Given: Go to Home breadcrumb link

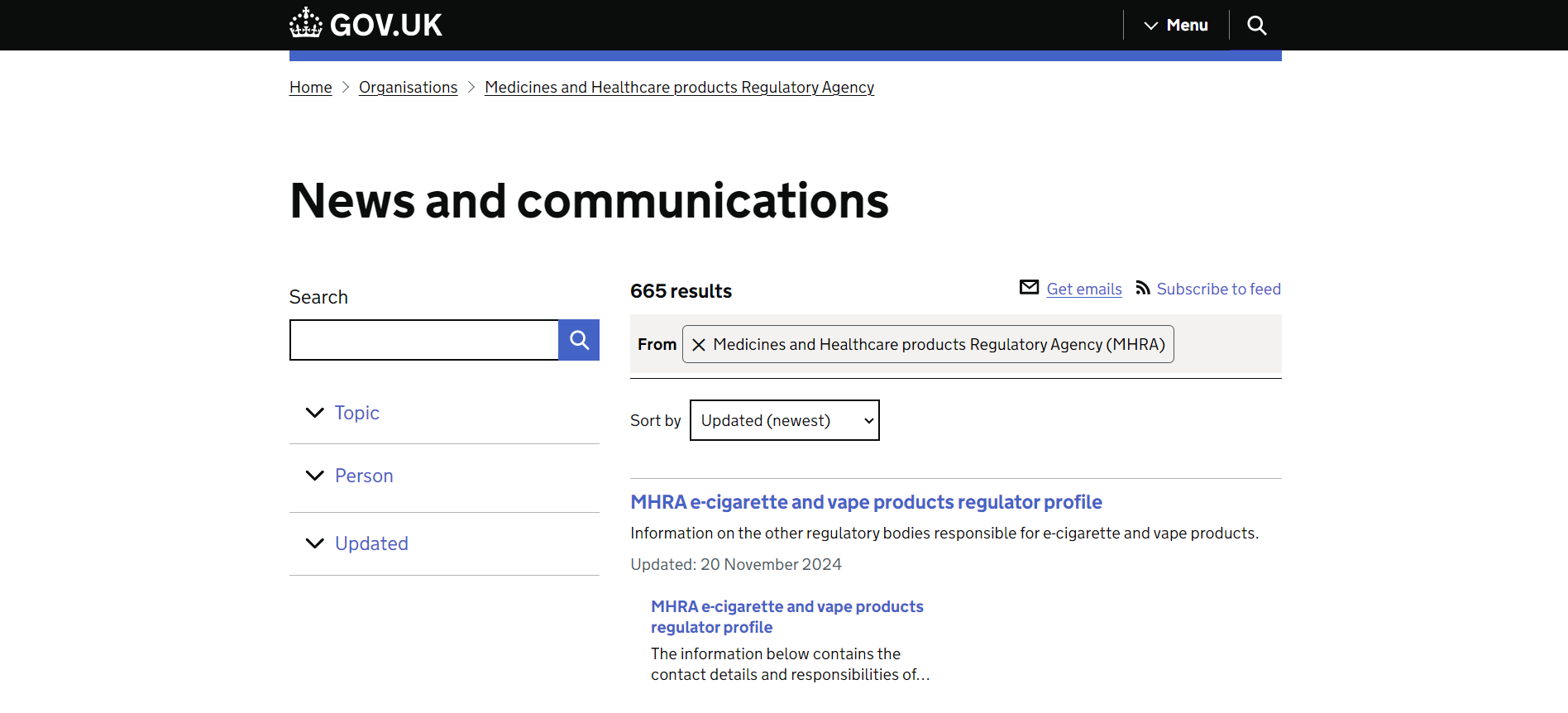Looking at the screenshot, I should [x=310, y=88].
